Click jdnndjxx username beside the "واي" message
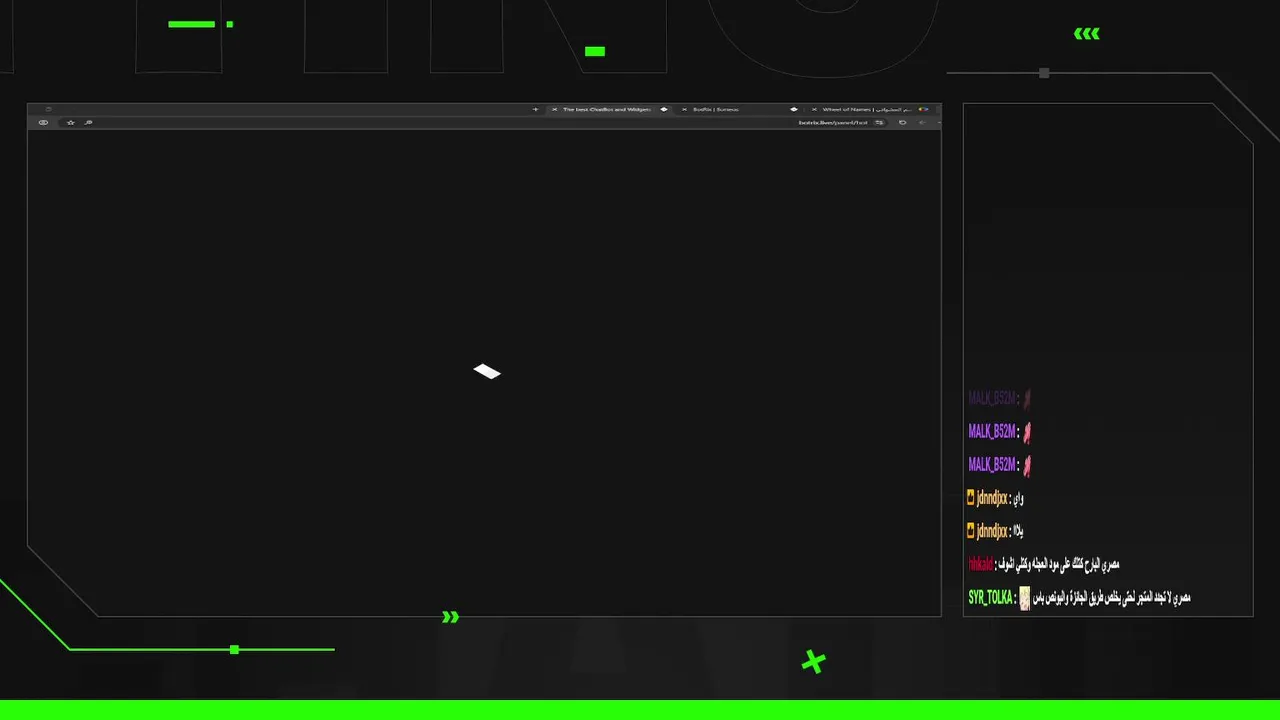Viewport: 1280px width, 720px height. click(993, 498)
